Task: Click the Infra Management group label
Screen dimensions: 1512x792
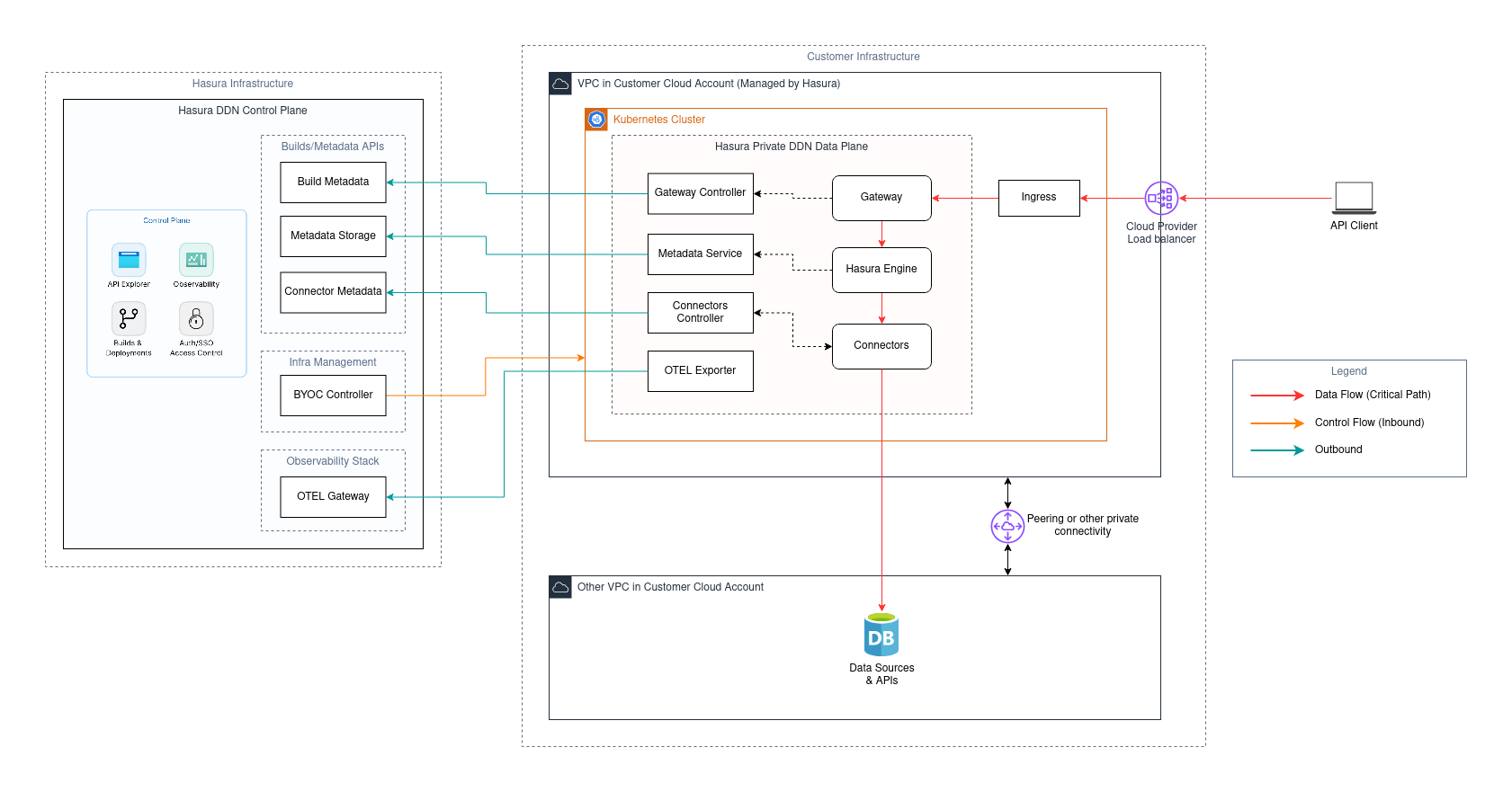Action: coord(333,362)
